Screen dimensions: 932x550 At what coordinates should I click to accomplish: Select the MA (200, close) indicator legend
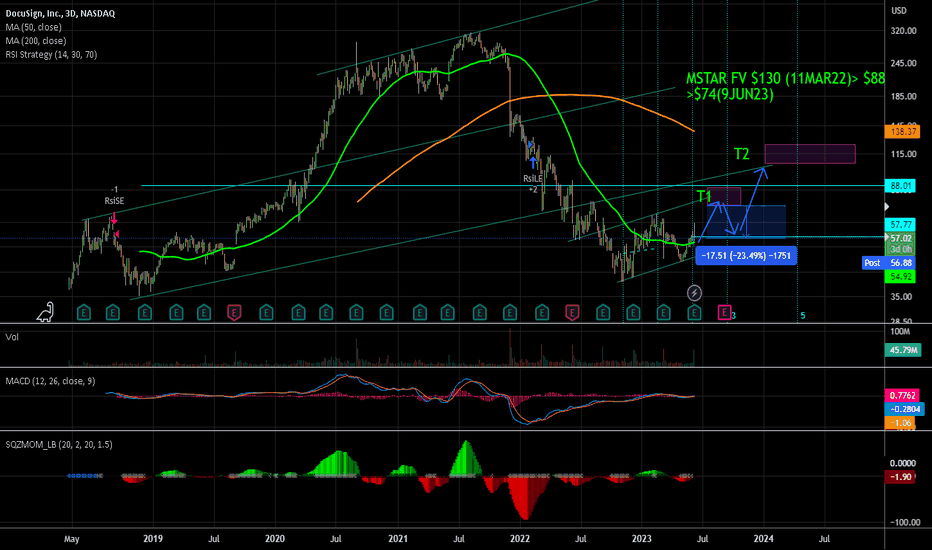pyautogui.click(x=36, y=40)
